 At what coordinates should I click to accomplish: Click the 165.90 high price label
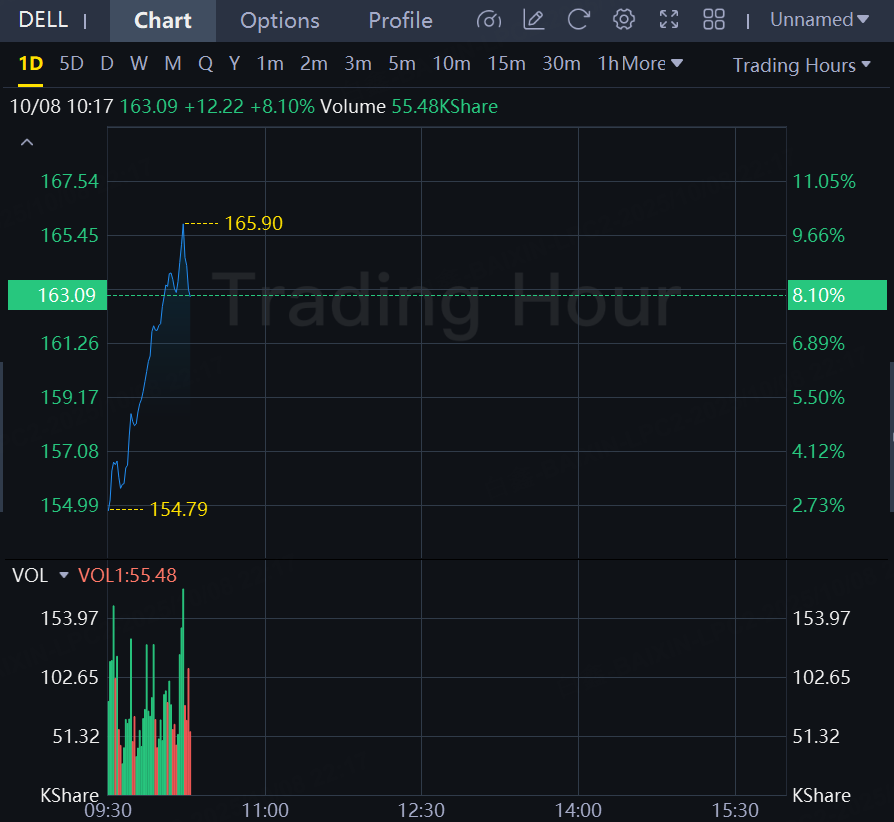tap(253, 223)
